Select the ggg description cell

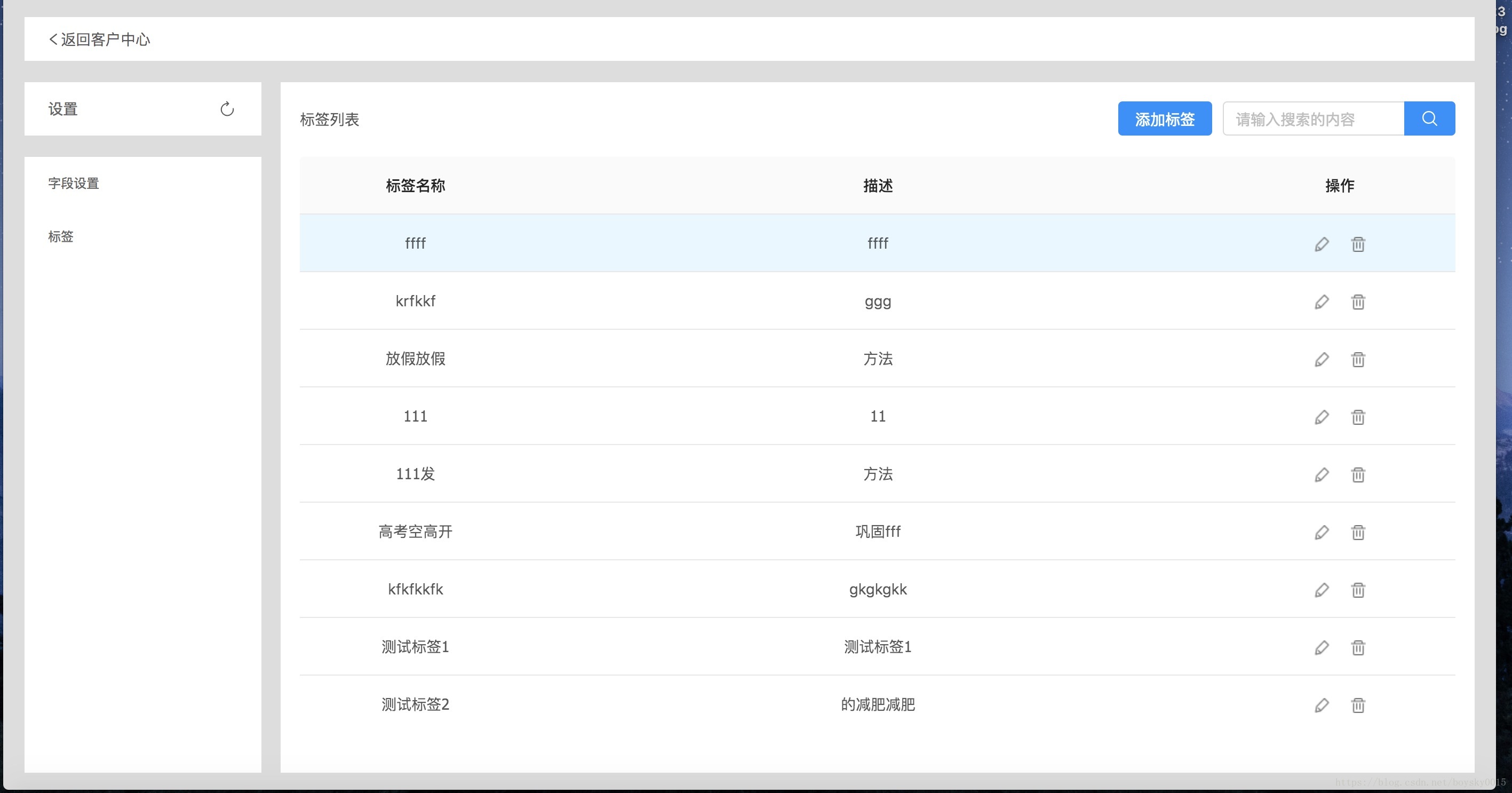pos(878,302)
